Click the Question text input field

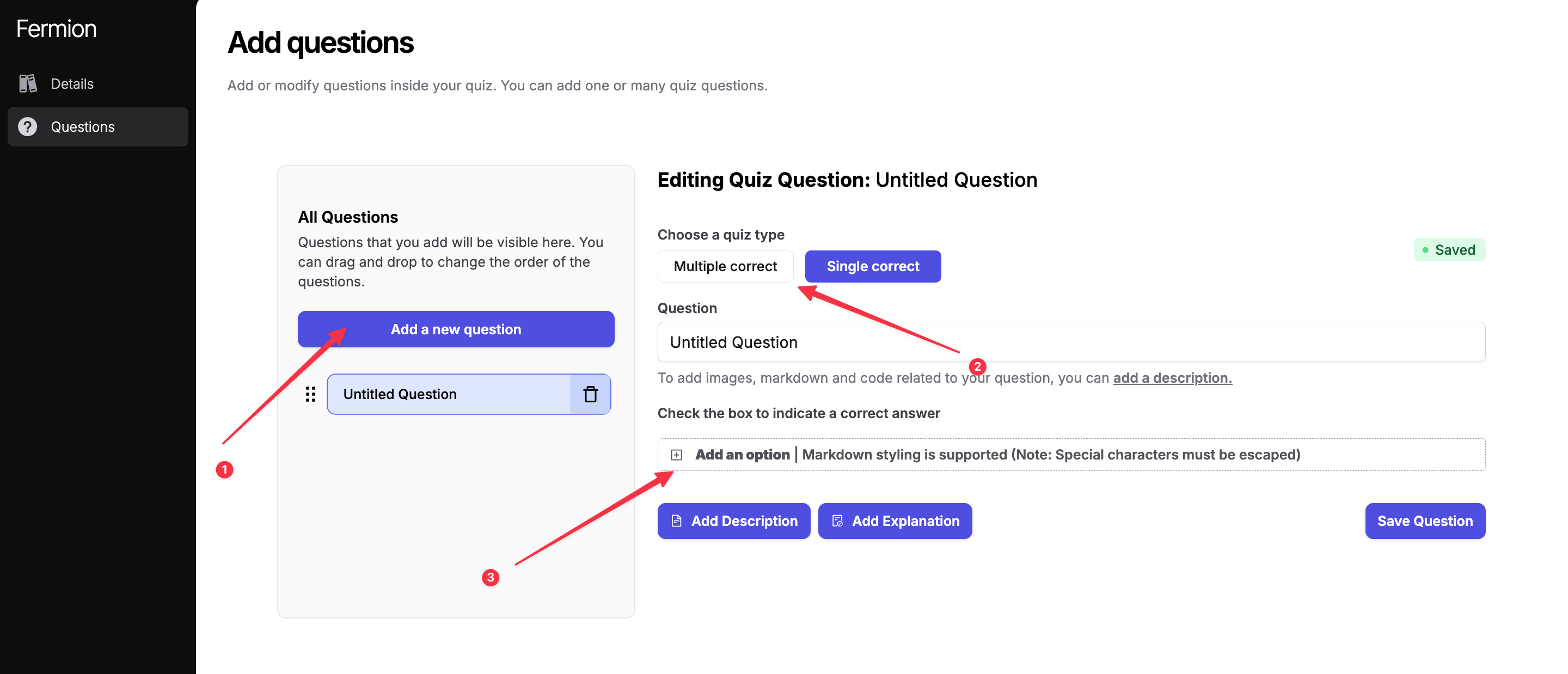[x=1071, y=342]
